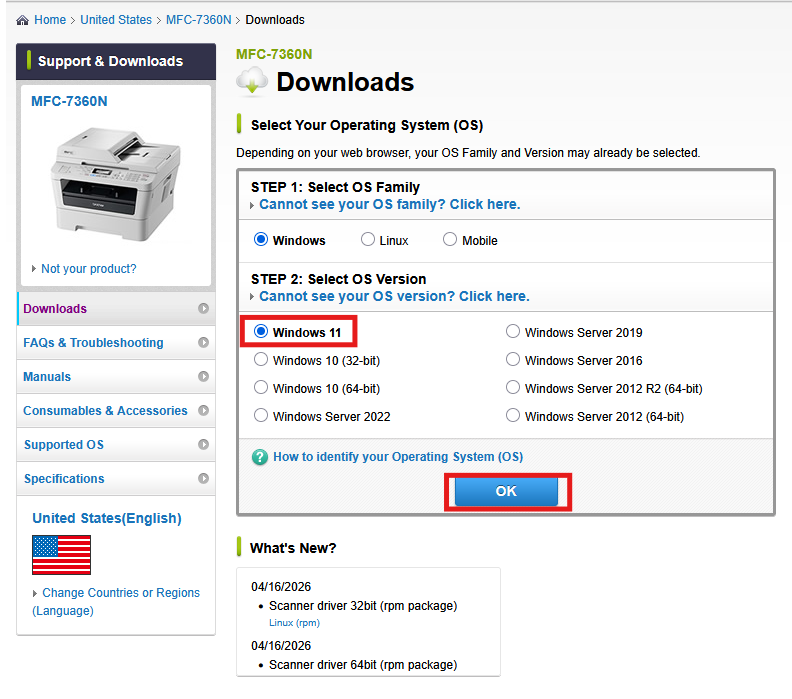Open the Supported OS sidebar item
Screen dimensions: 792x699
pyautogui.click(x=116, y=444)
